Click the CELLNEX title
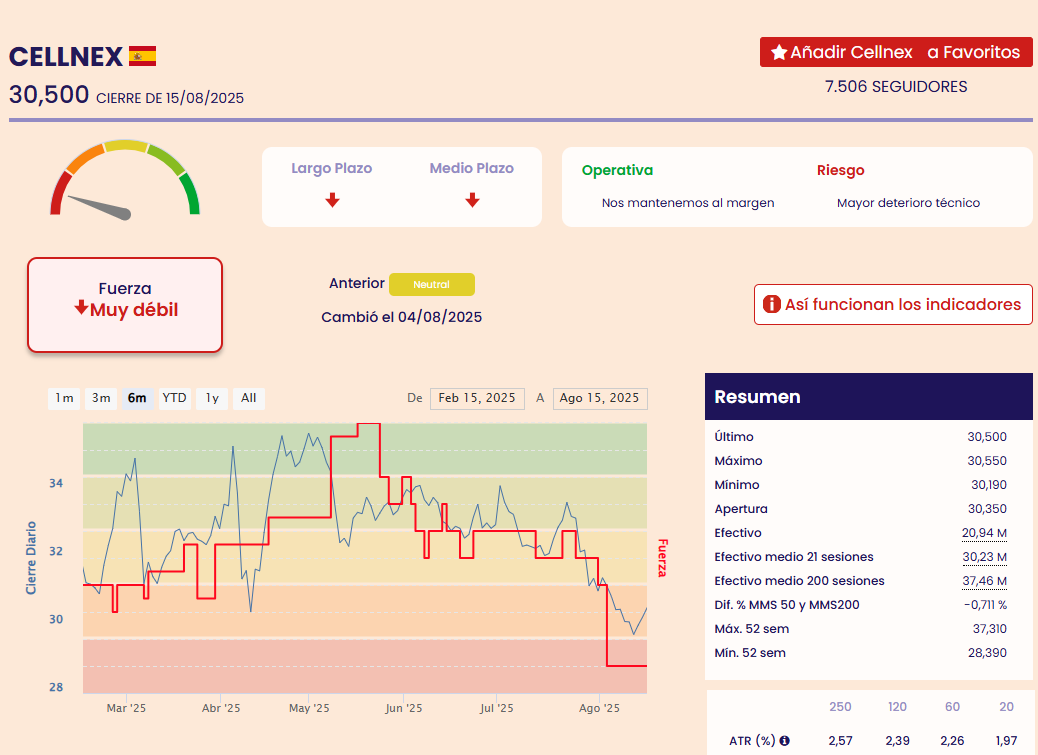 coord(66,56)
